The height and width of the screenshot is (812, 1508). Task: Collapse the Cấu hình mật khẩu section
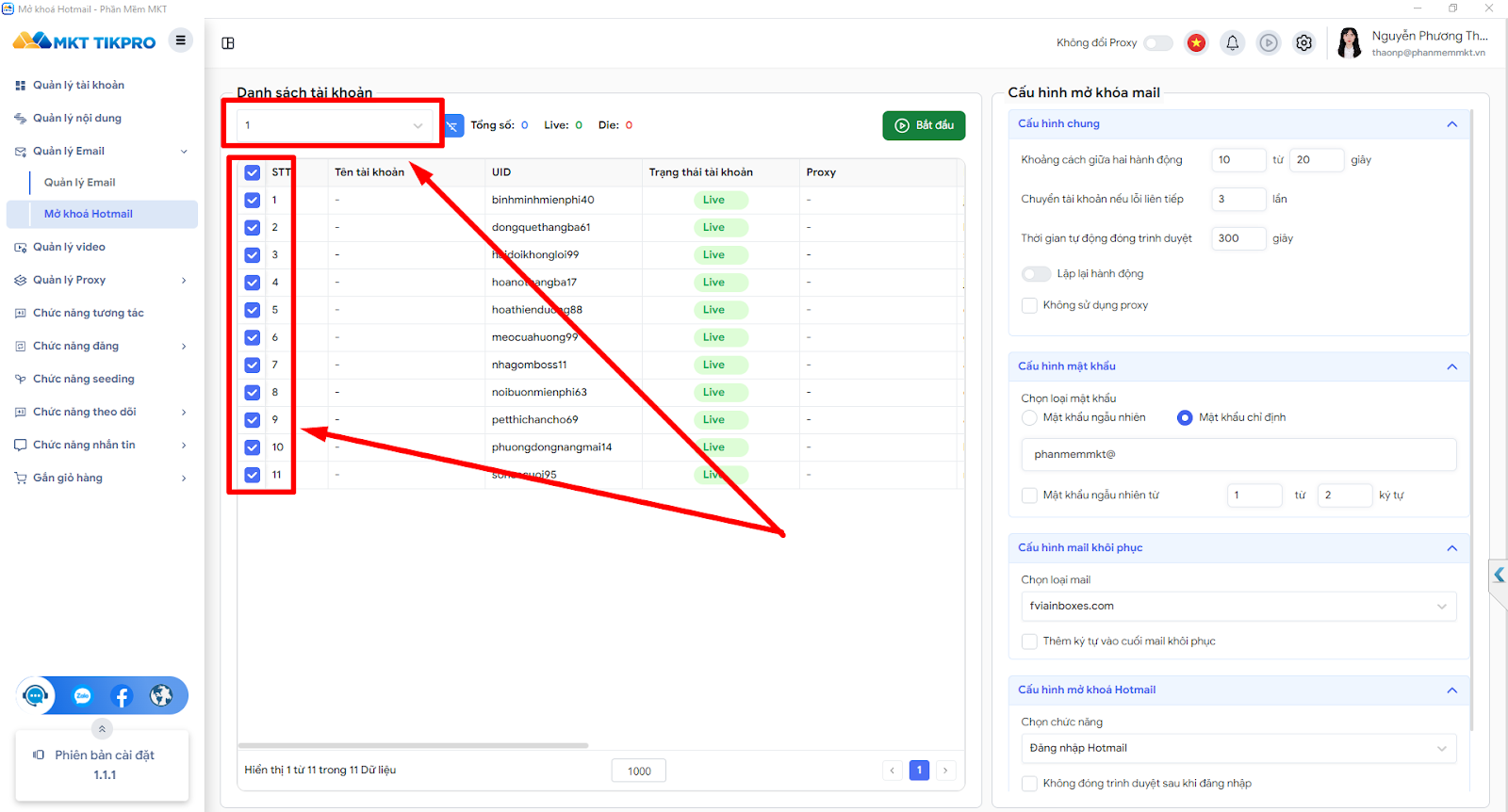tap(1451, 366)
